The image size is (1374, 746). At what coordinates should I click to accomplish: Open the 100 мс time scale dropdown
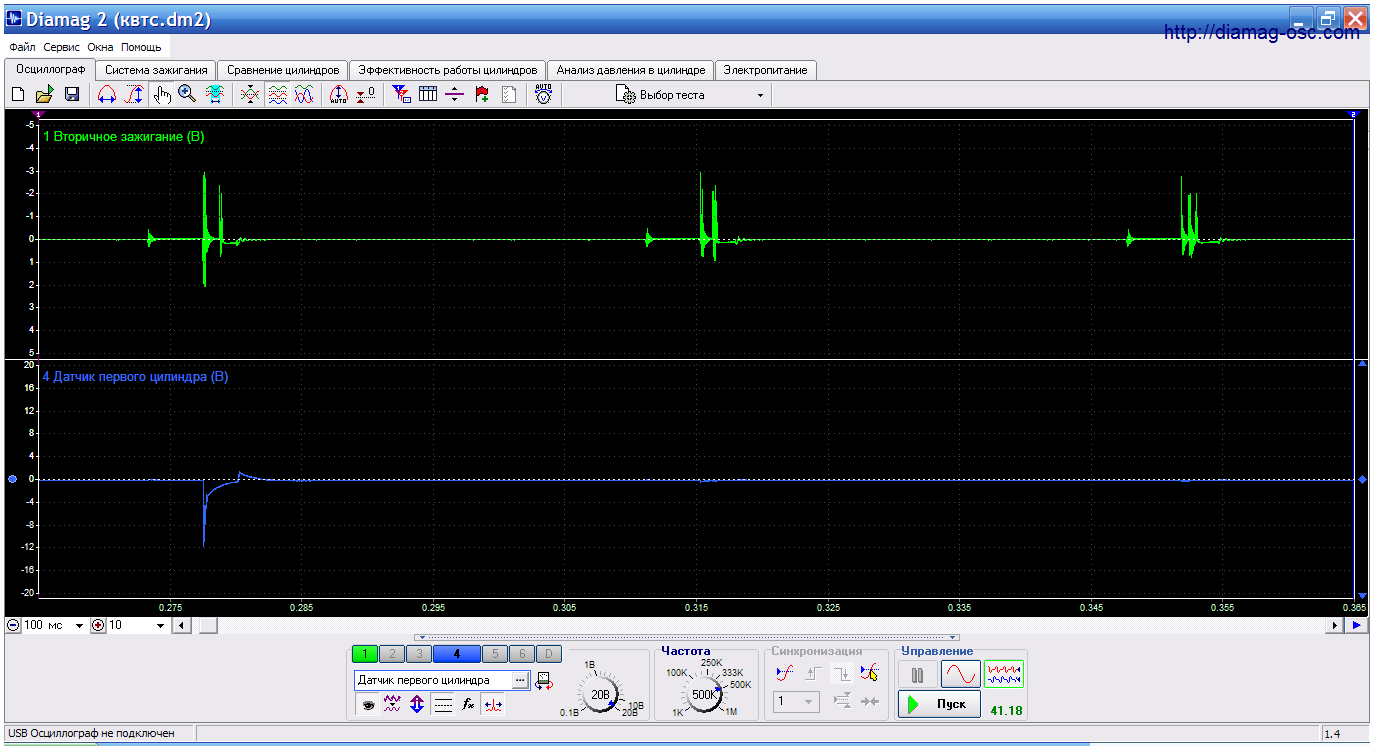pos(80,626)
